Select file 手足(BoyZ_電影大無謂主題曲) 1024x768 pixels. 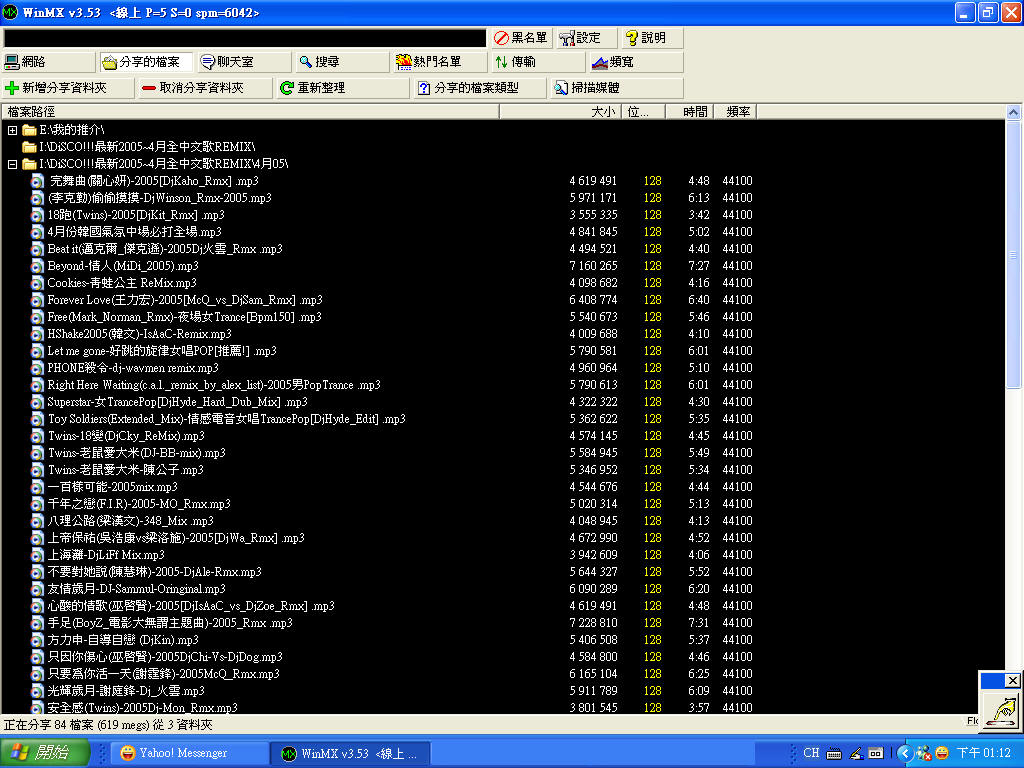point(170,622)
